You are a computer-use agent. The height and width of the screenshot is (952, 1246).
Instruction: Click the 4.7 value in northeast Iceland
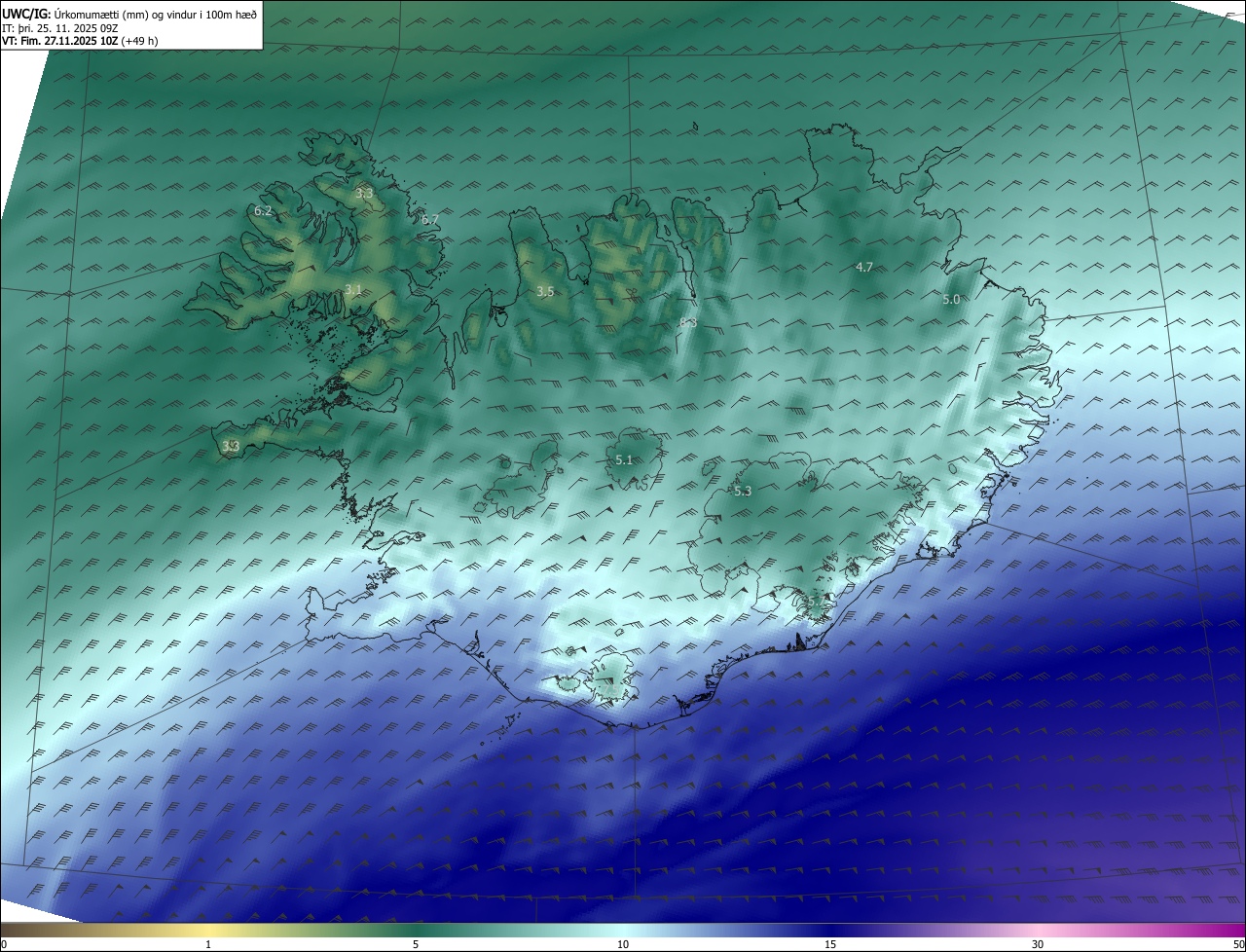[864, 267]
